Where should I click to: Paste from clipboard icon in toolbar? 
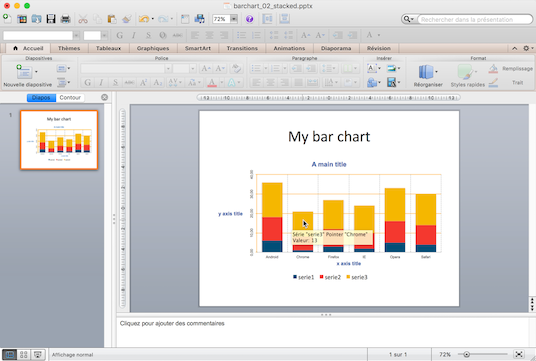112,19
